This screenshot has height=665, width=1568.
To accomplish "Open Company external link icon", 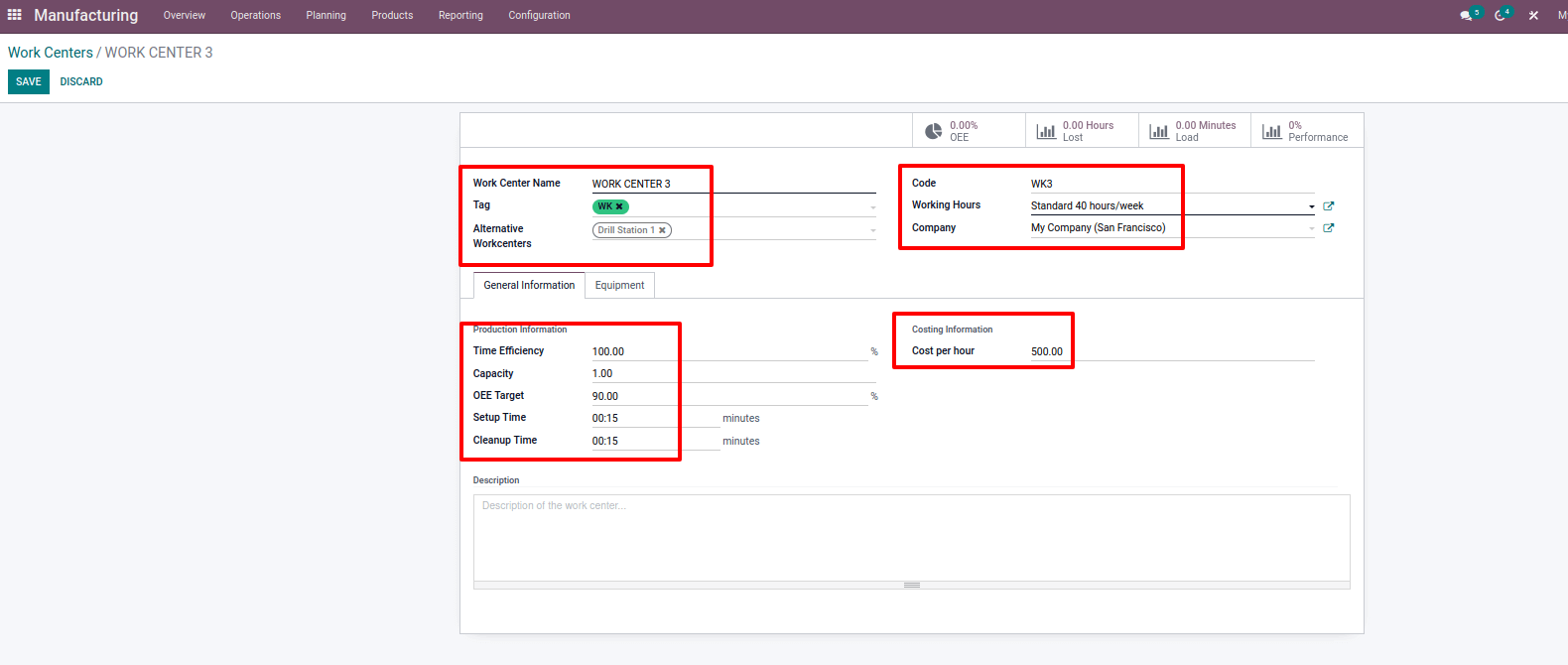I will (1329, 228).
